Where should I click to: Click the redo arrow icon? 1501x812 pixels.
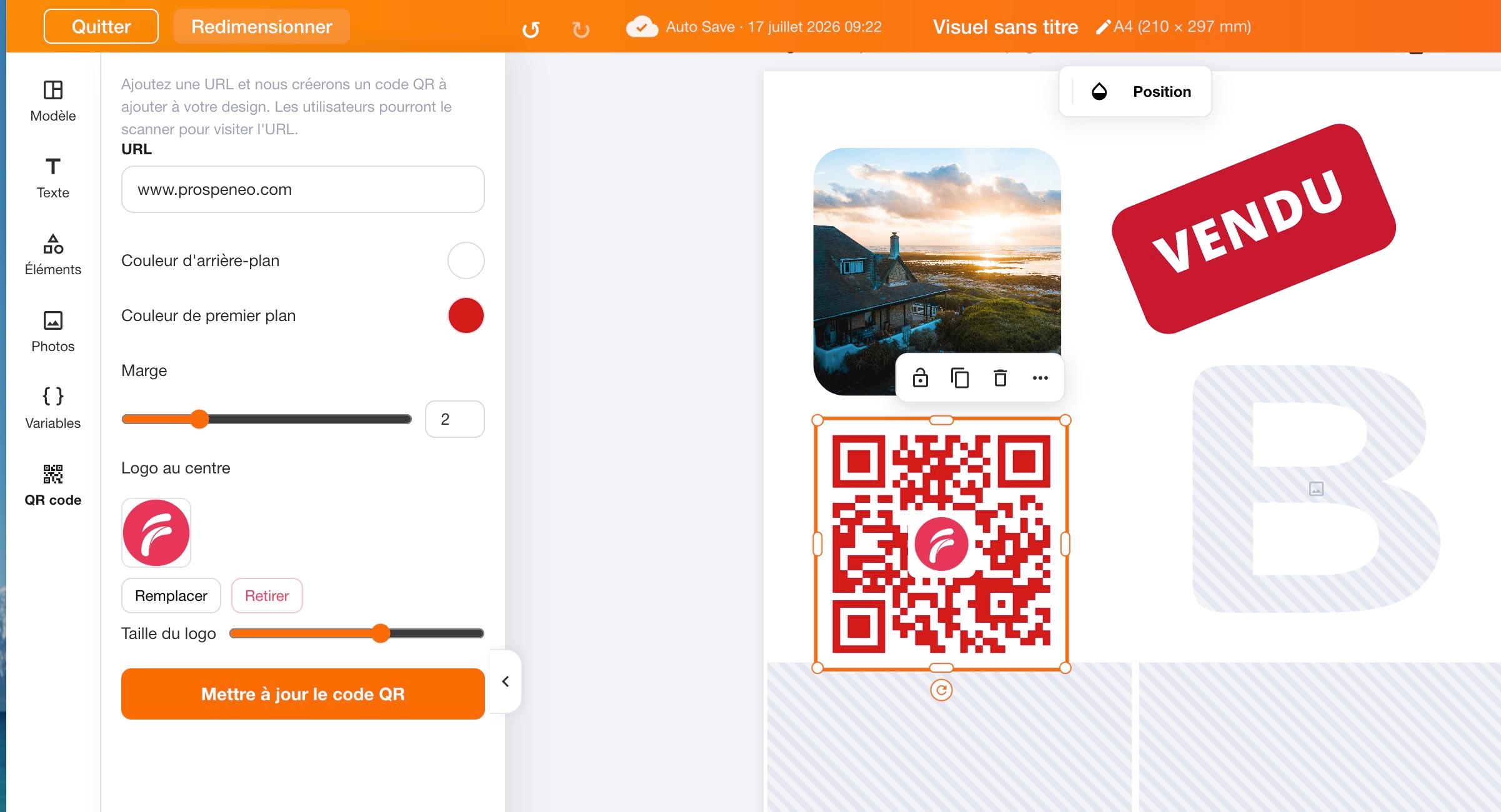581,29
